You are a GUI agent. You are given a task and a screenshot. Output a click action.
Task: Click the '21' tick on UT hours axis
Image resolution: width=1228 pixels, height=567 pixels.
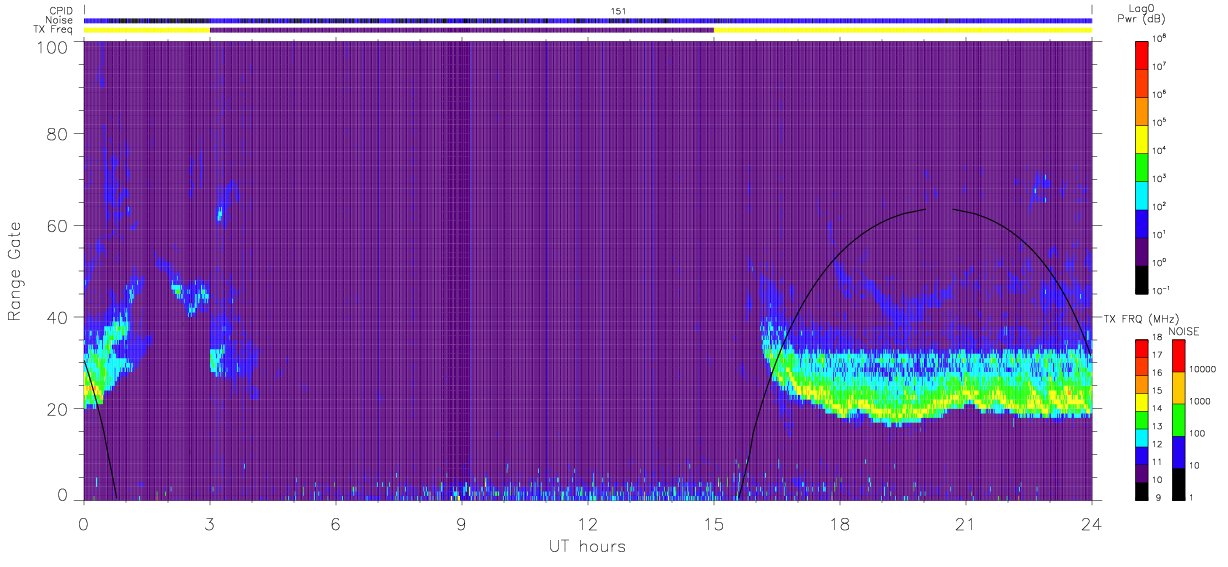click(x=966, y=523)
